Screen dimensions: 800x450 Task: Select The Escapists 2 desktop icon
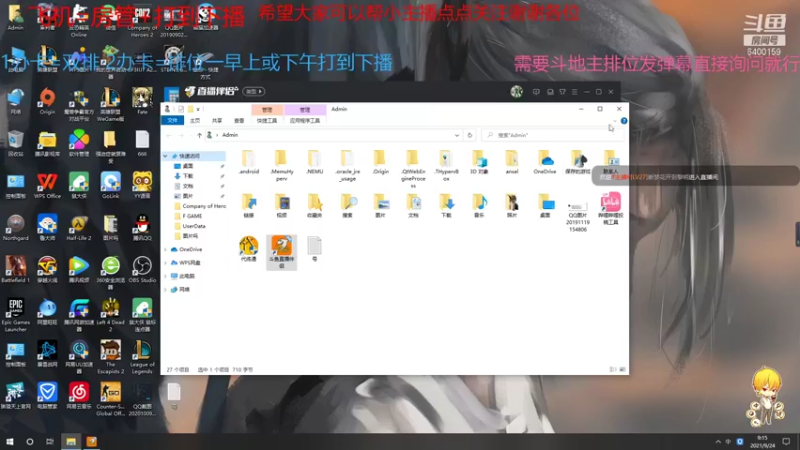pos(110,357)
